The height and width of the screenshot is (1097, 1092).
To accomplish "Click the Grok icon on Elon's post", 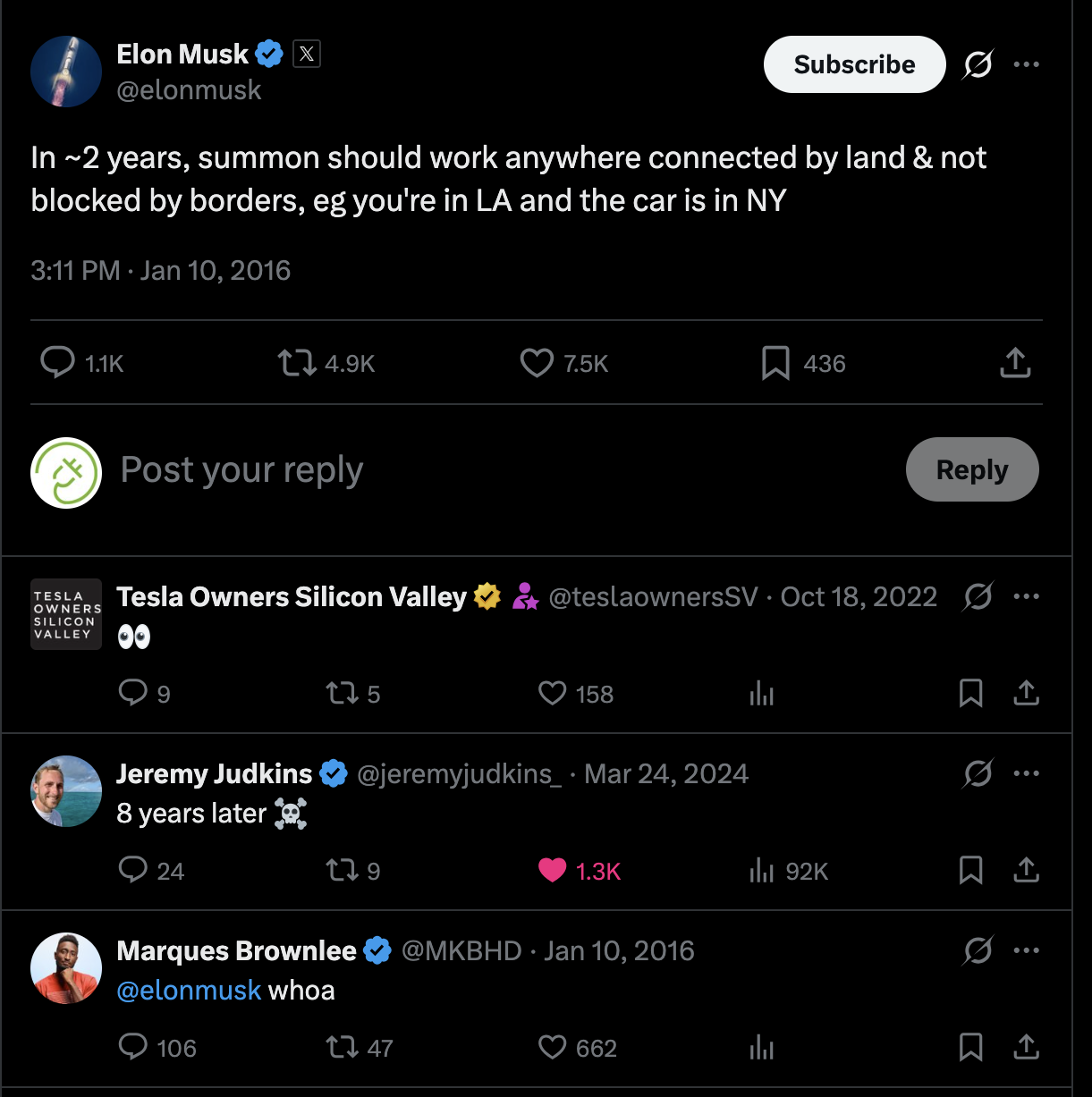I will point(978,64).
